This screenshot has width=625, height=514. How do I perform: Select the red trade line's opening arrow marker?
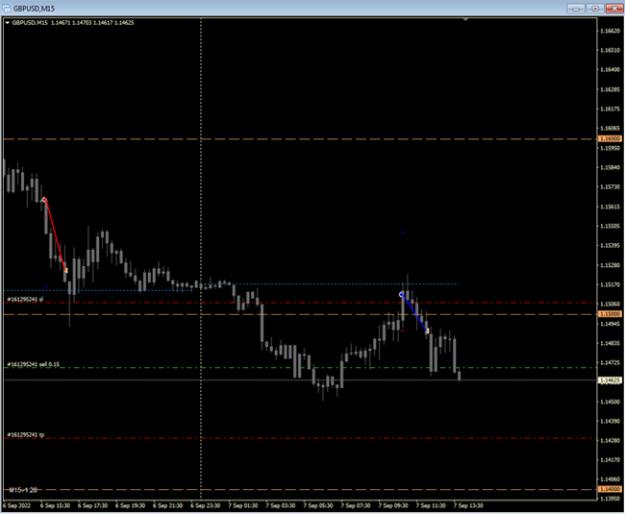(x=44, y=200)
